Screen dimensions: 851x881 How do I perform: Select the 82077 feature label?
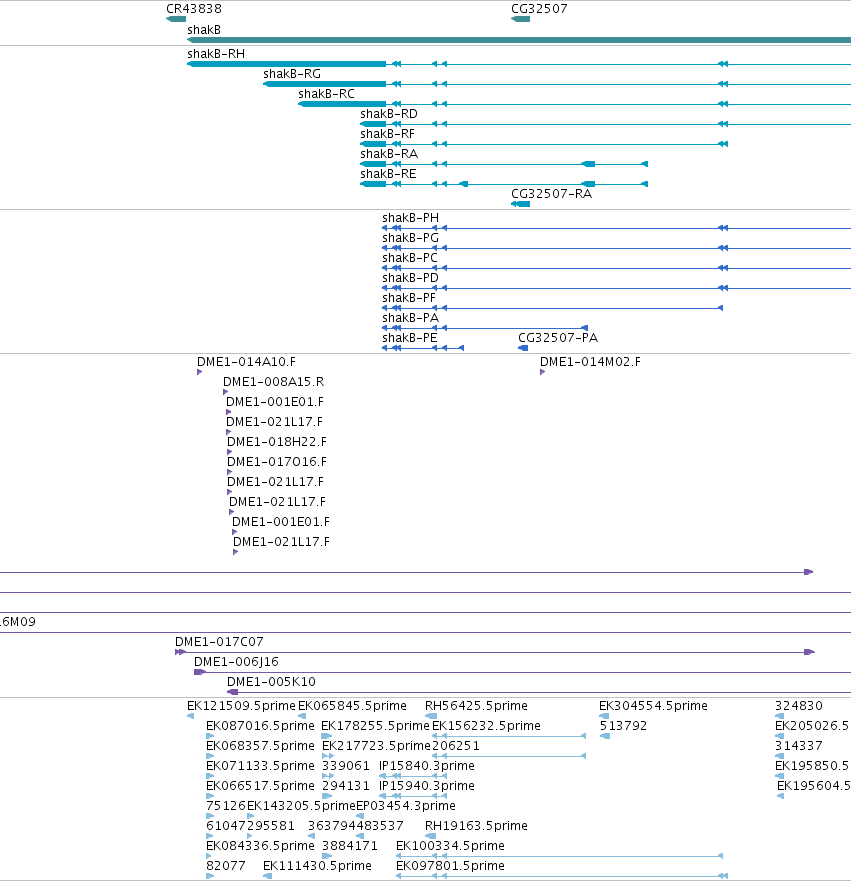pos(226,866)
